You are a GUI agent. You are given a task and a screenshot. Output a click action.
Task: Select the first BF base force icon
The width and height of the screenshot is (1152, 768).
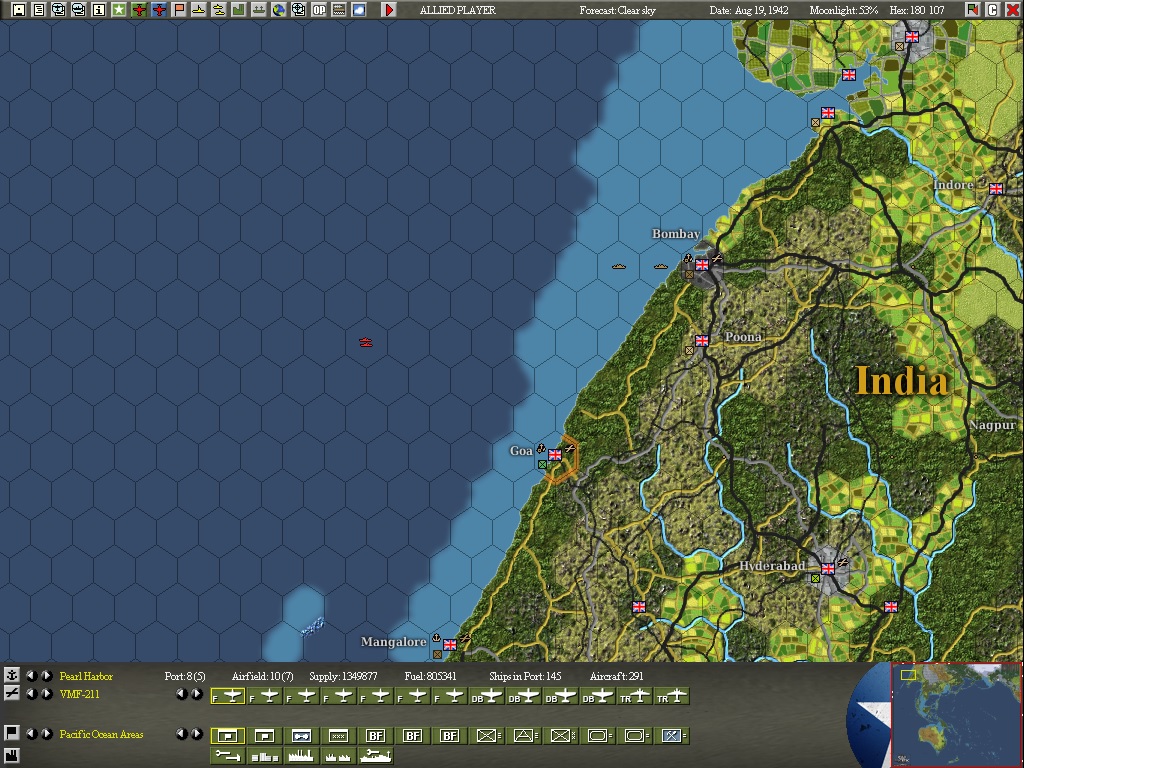pos(375,736)
